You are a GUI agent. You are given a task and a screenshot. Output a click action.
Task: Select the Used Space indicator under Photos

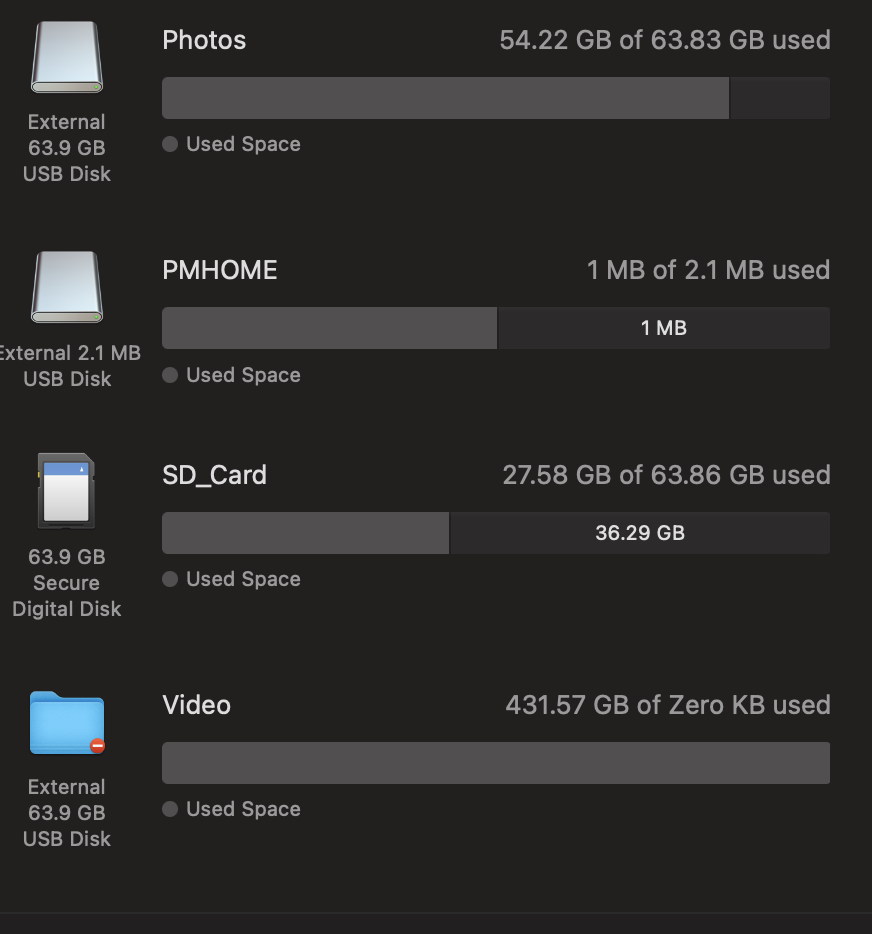(170, 144)
